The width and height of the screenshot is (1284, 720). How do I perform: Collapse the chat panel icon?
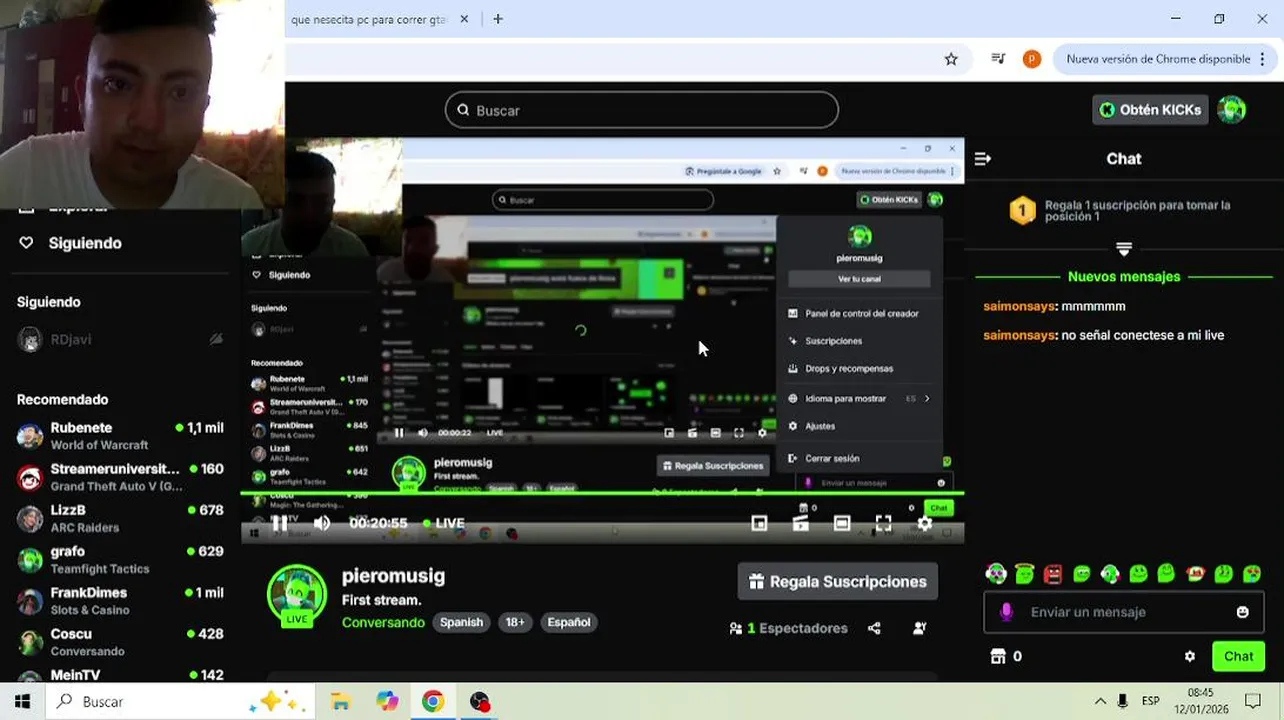(x=983, y=158)
